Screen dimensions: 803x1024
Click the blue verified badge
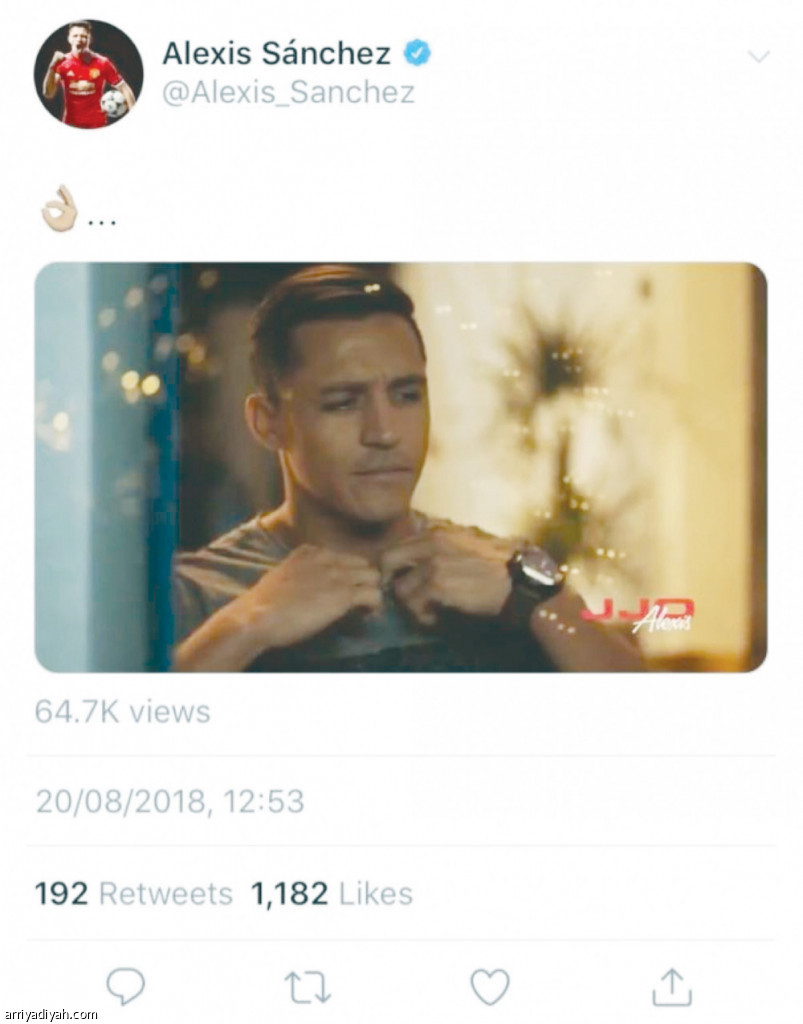point(417,53)
